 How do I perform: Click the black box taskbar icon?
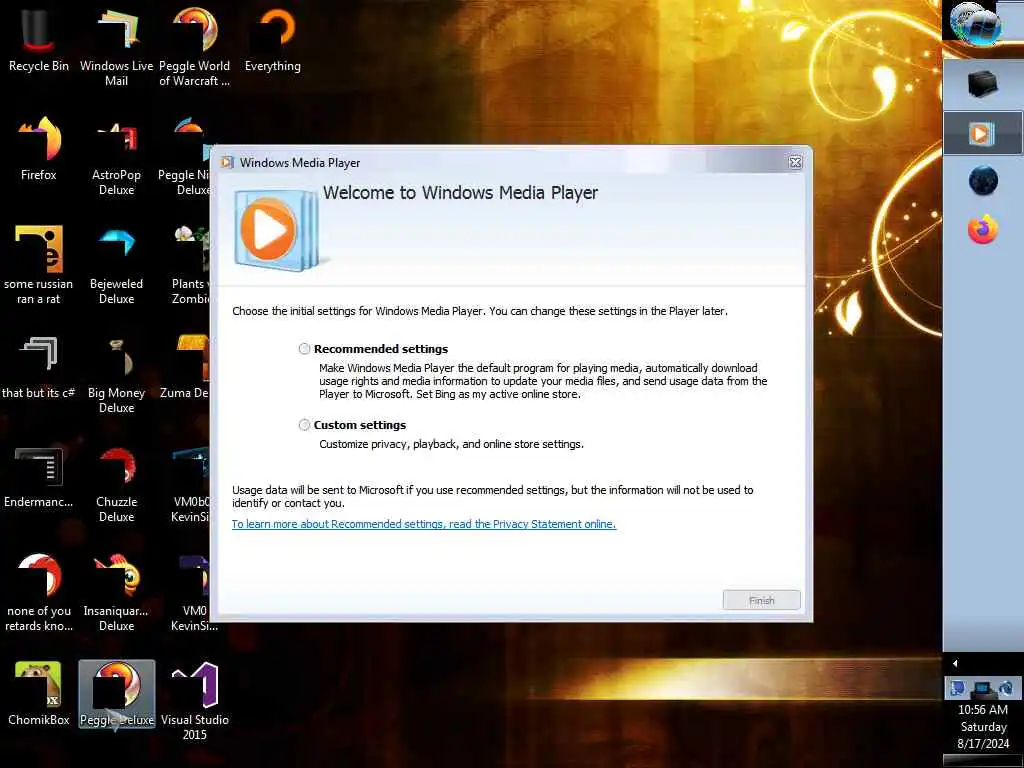click(982, 84)
